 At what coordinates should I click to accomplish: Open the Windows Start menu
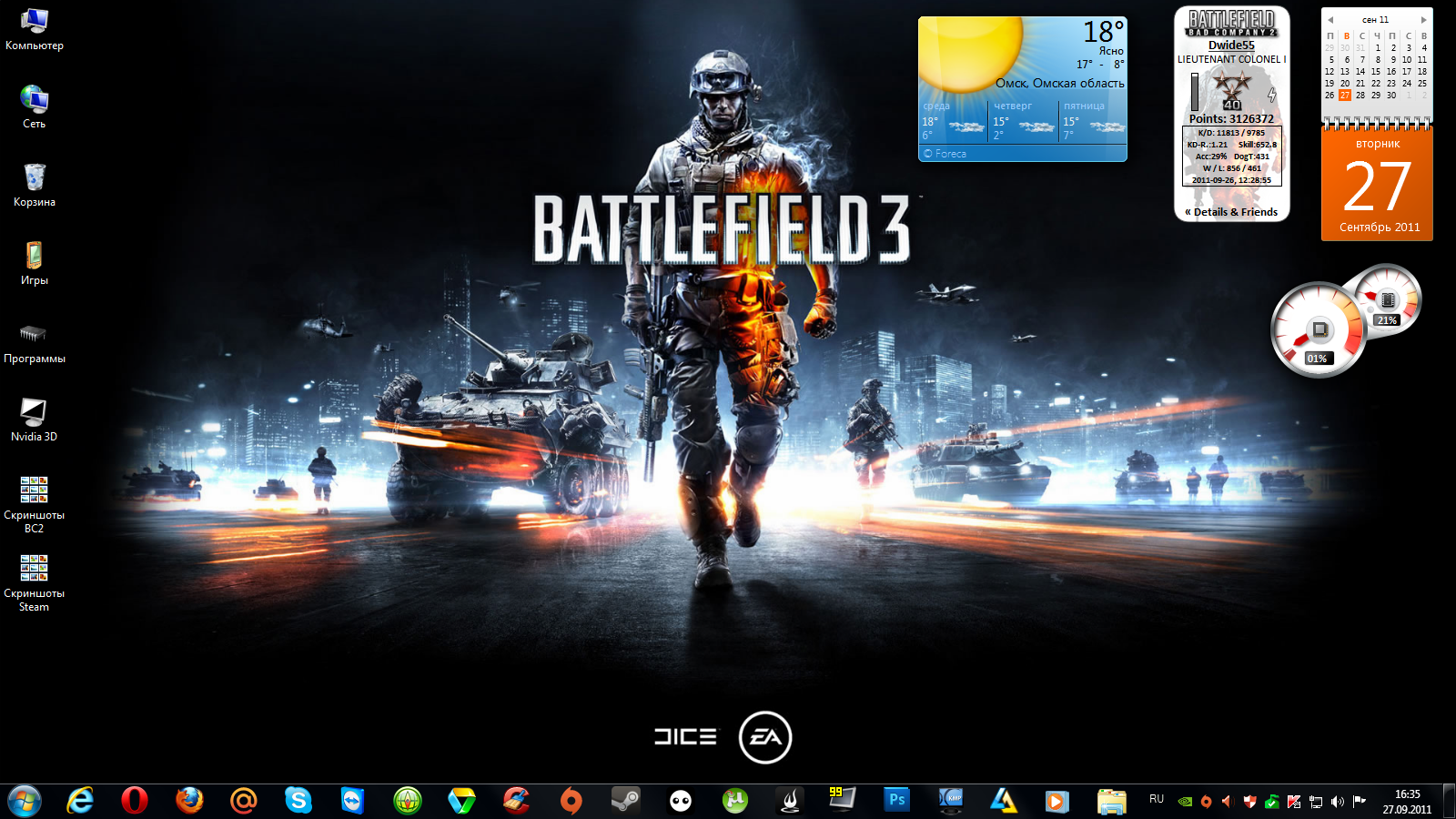[x=25, y=801]
